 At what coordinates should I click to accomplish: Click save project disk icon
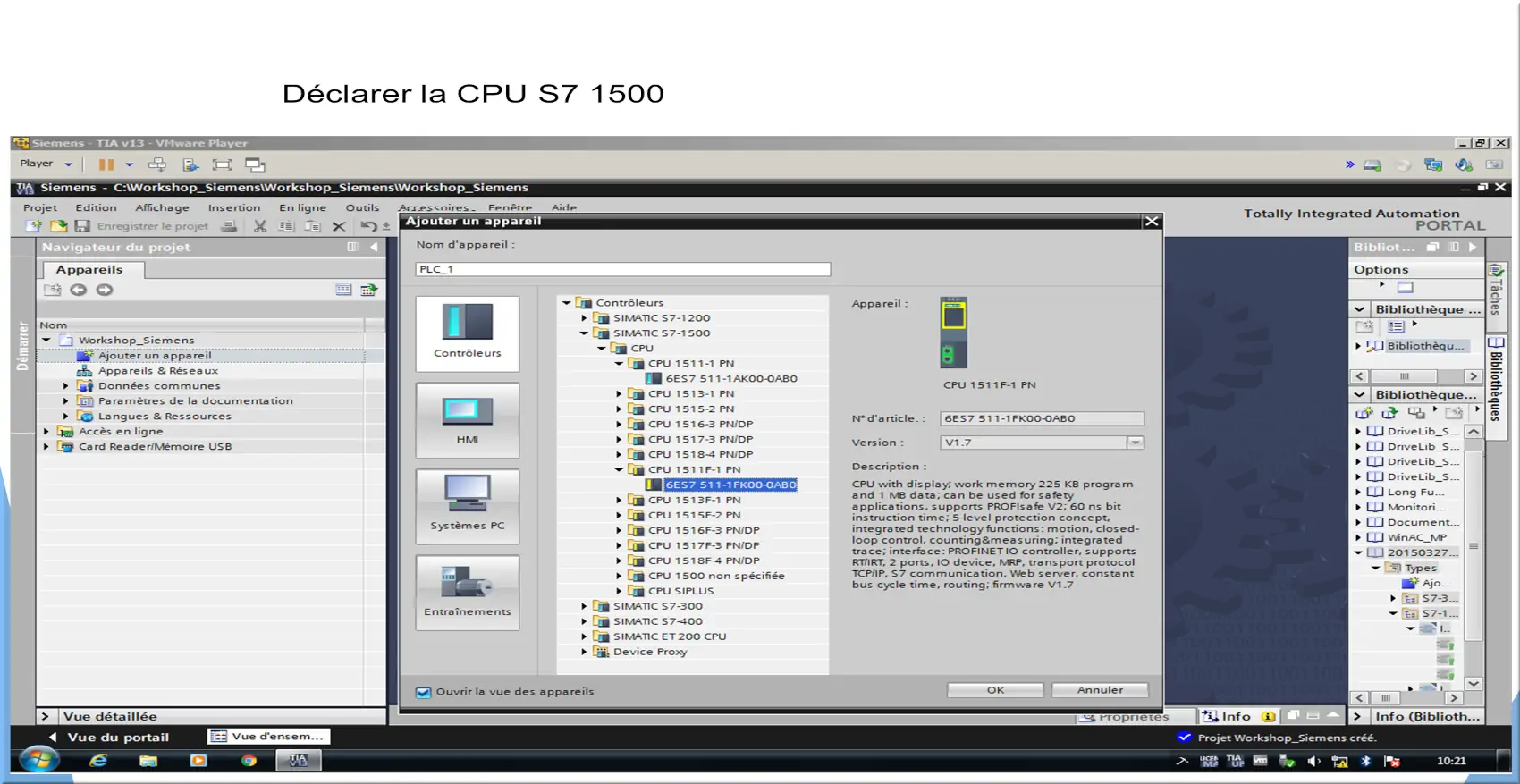[82, 226]
